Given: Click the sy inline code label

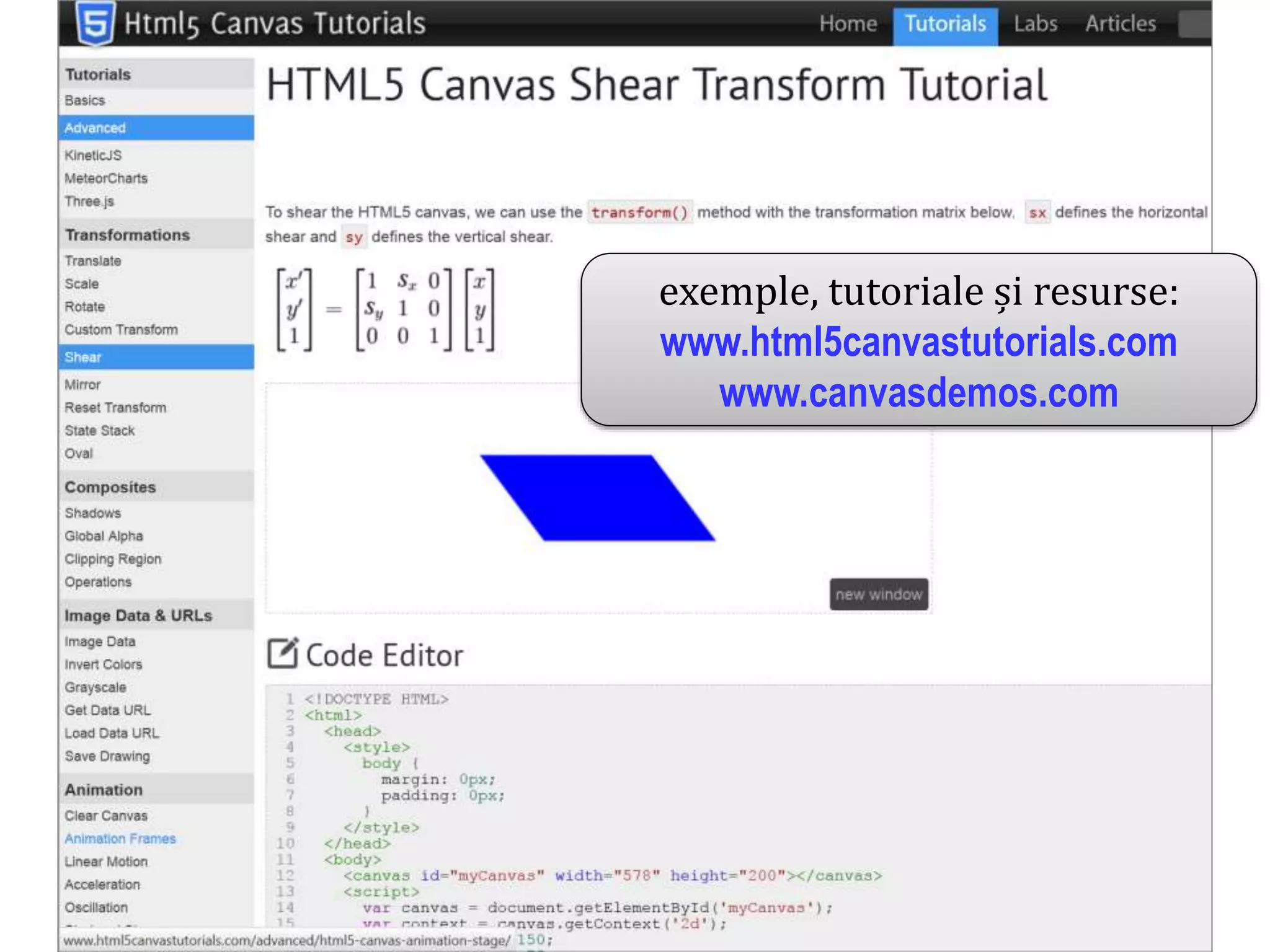Looking at the screenshot, I should point(353,237).
